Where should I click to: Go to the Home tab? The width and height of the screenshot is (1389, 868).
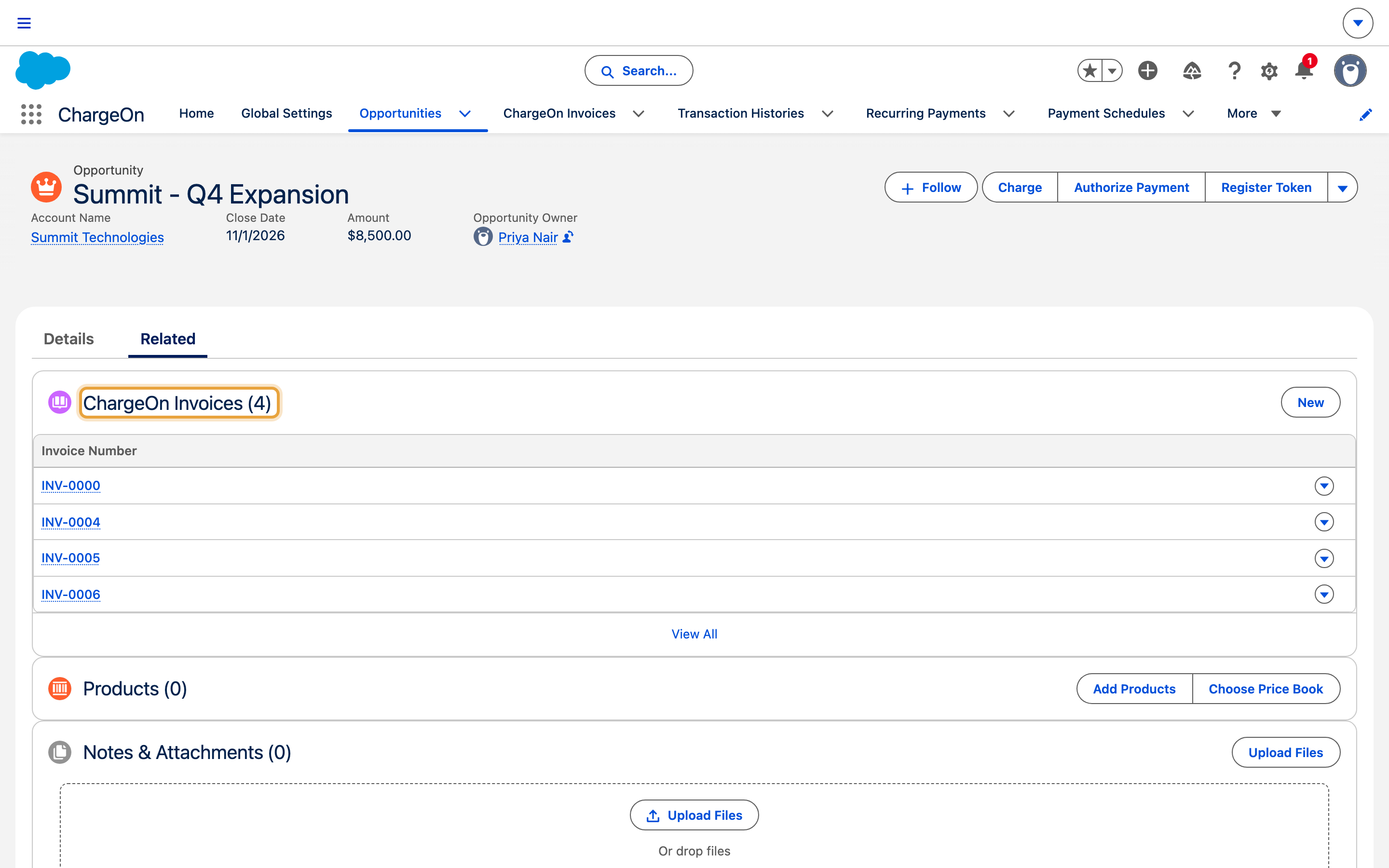click(x=196, y=114)
